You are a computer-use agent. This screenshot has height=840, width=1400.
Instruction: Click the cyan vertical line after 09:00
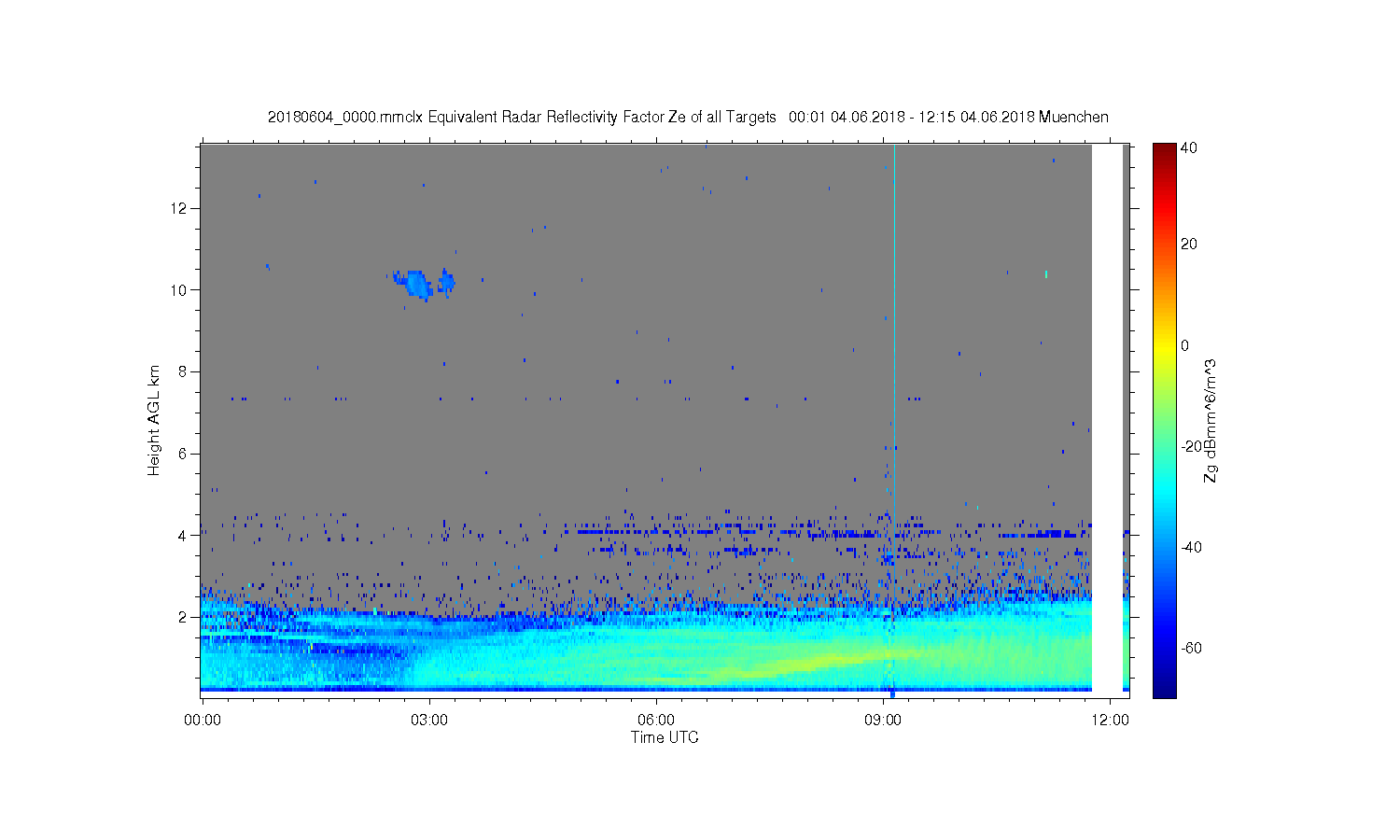pos(894,420)
